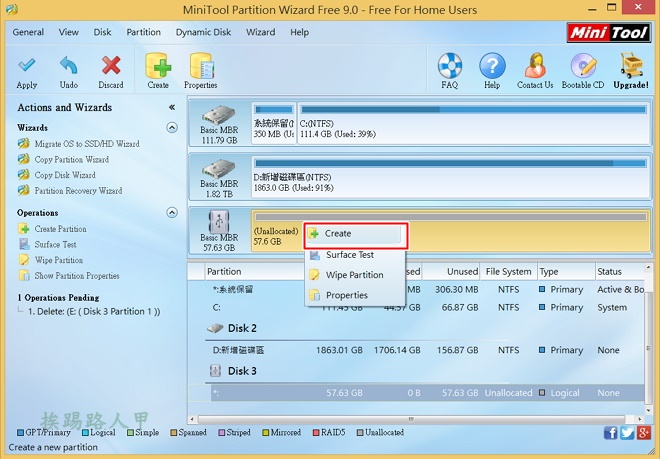
Task: Open the FAQ lifebuoy icon
Action: 450,65
